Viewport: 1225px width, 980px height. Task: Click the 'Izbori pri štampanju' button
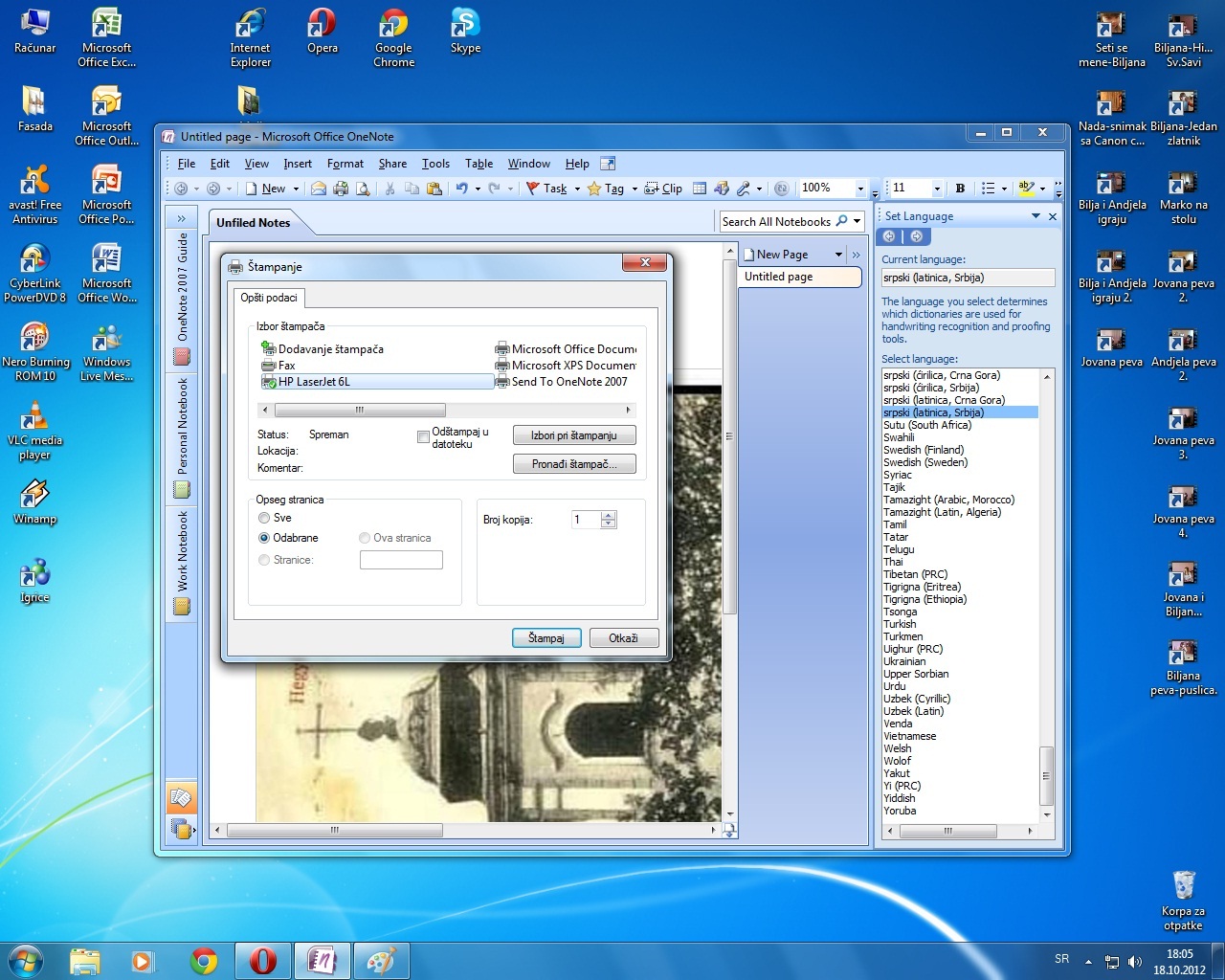click(574, 435)
